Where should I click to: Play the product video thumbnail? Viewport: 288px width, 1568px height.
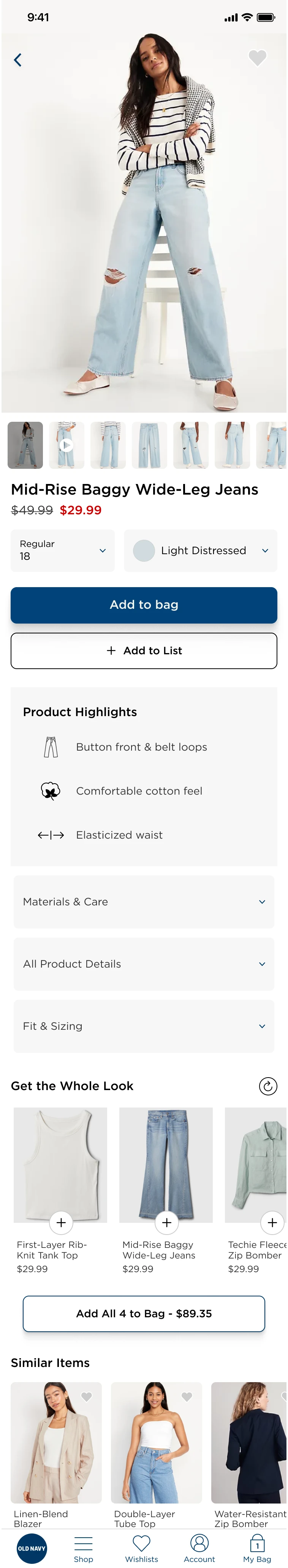[66, 445]
